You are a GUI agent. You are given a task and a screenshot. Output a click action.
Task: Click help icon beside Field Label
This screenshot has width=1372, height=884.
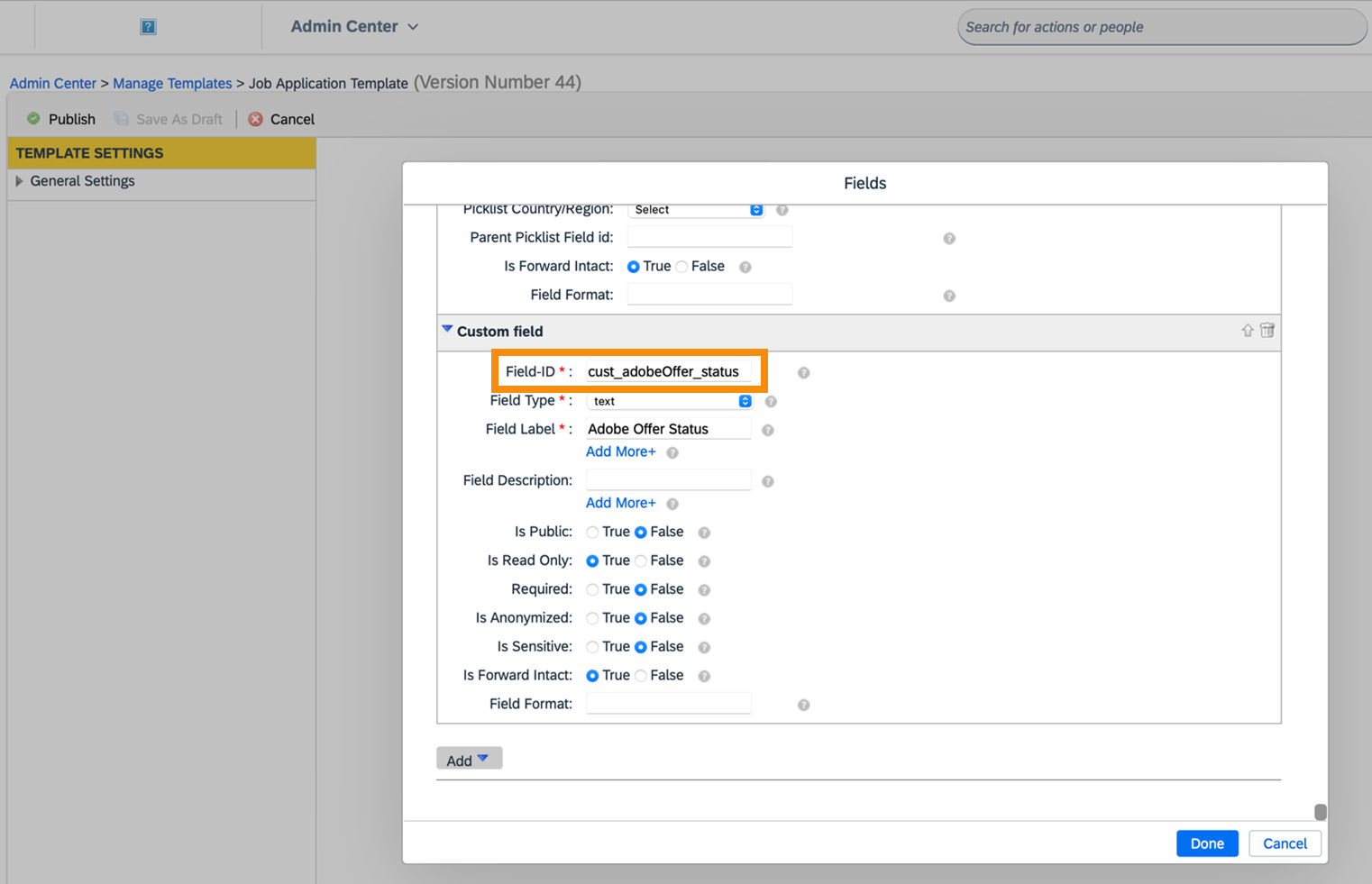click(768, 430)
